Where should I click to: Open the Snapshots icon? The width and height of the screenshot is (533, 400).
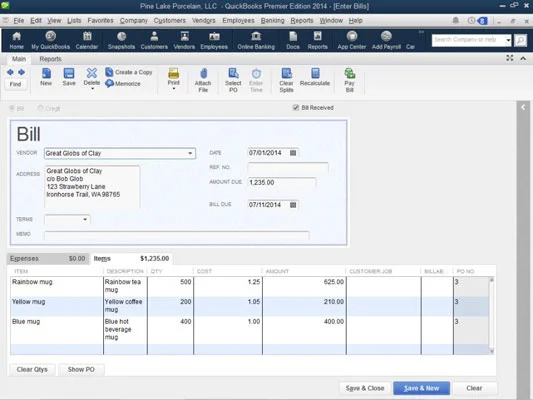click(x=121, y=40)
